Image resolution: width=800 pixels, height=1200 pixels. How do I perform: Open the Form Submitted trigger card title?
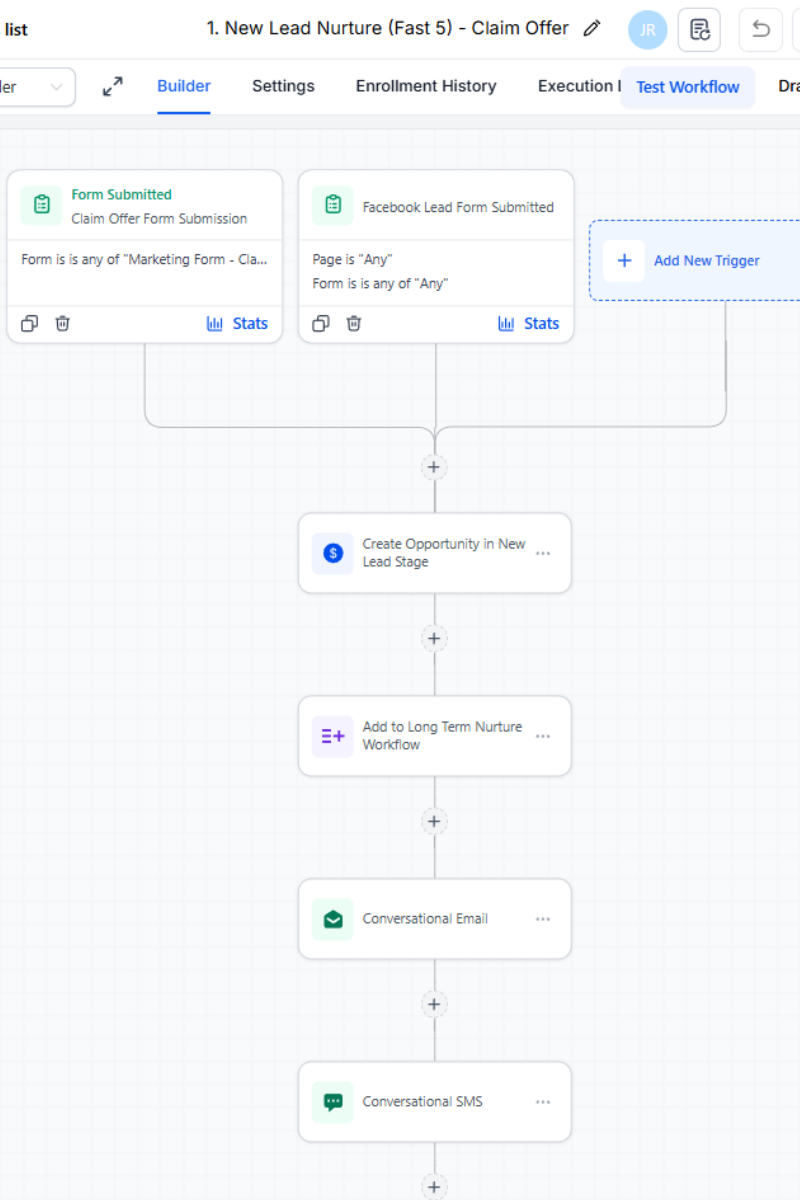(x=122, y=195)
